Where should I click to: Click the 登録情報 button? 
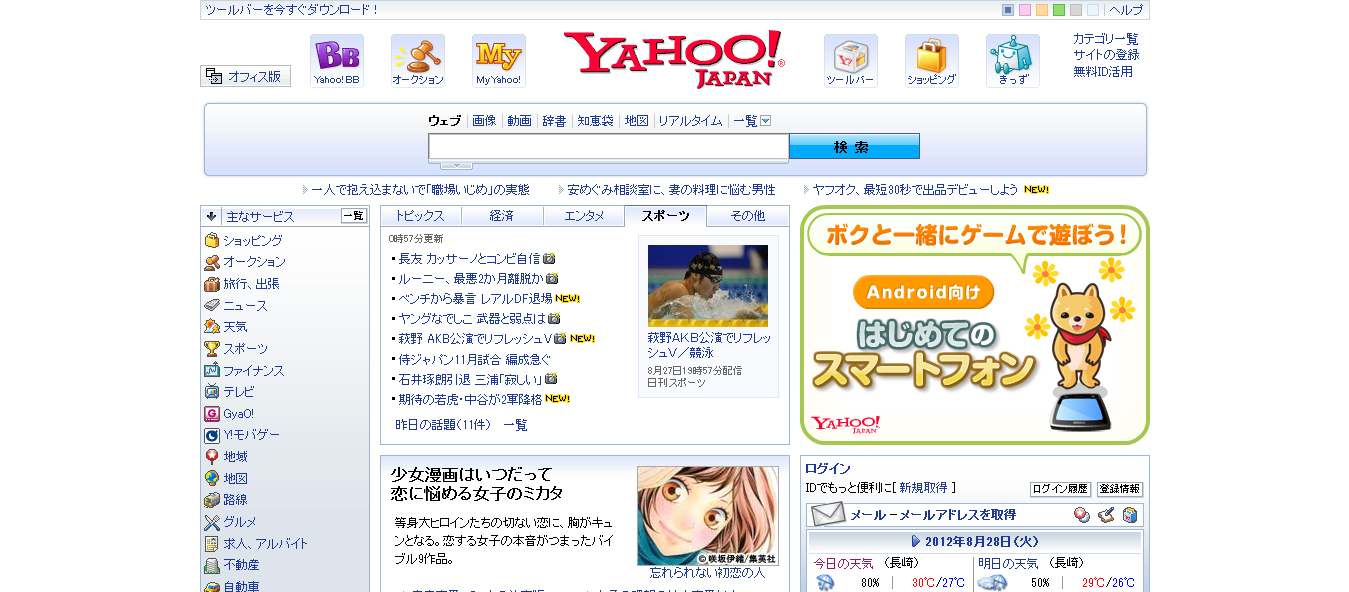click(x=1120, y=489)
